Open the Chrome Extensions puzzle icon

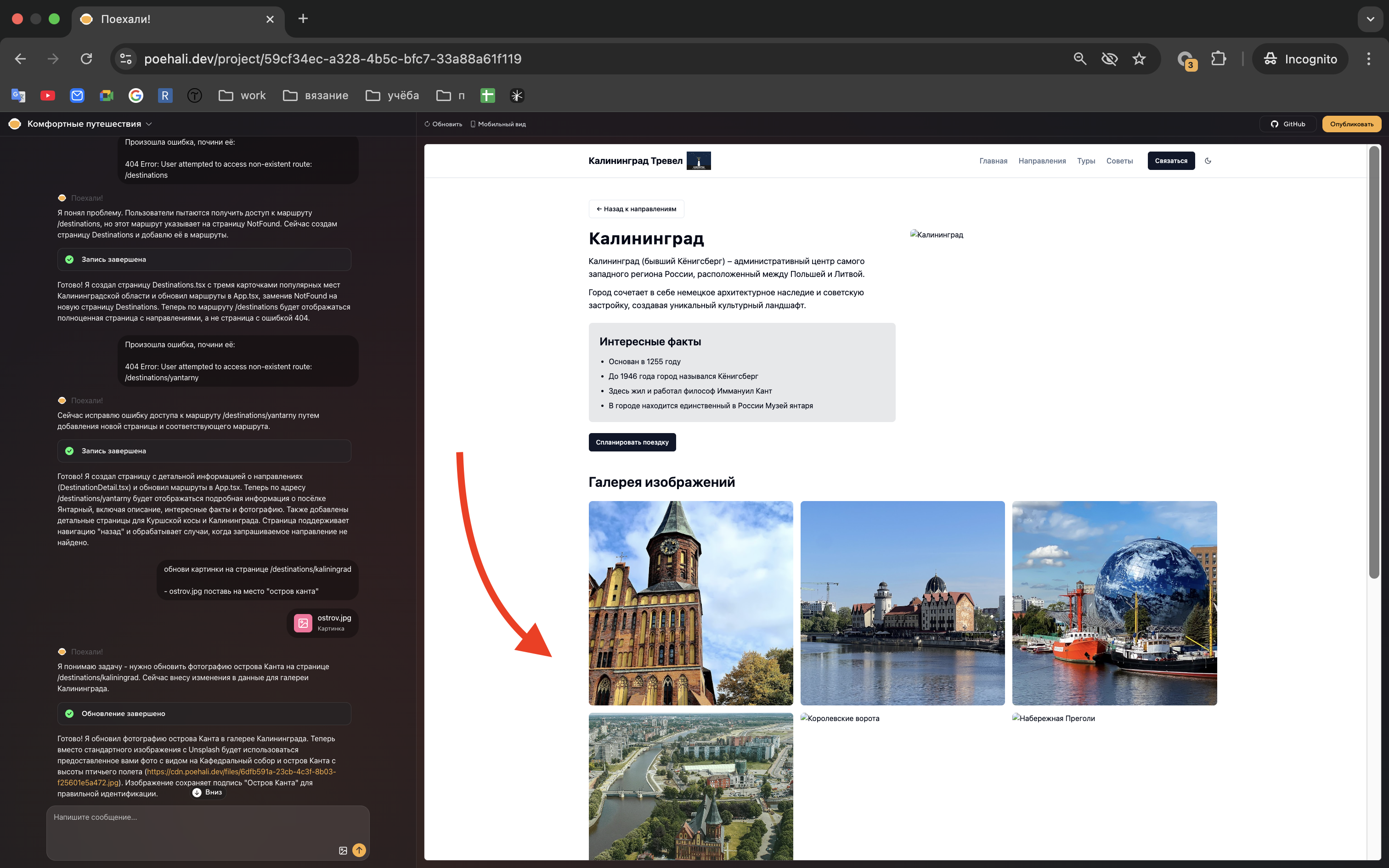[x=1218, y=59]
